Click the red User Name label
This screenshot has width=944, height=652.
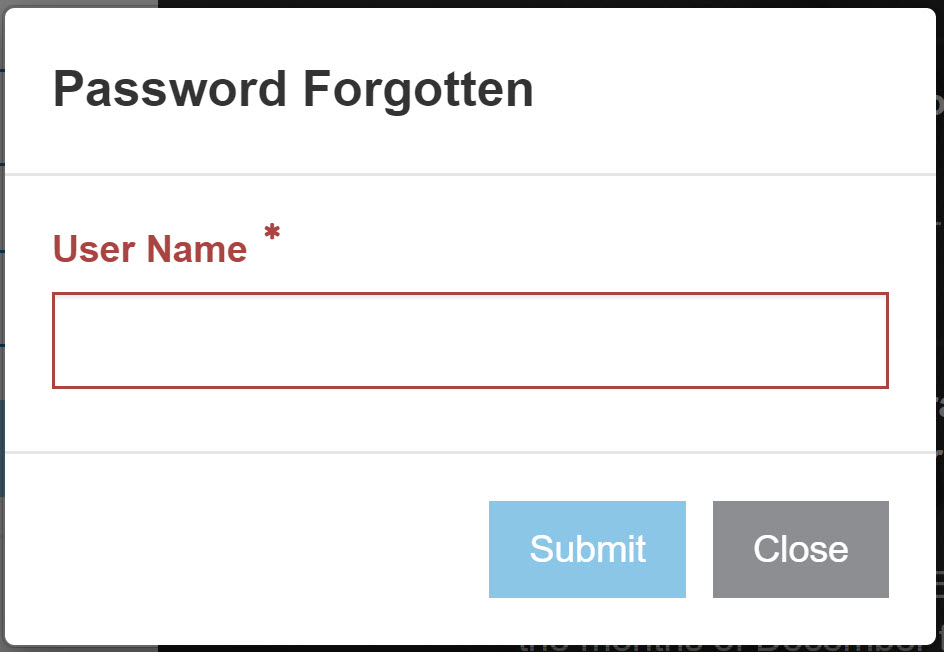click(150, 249)
